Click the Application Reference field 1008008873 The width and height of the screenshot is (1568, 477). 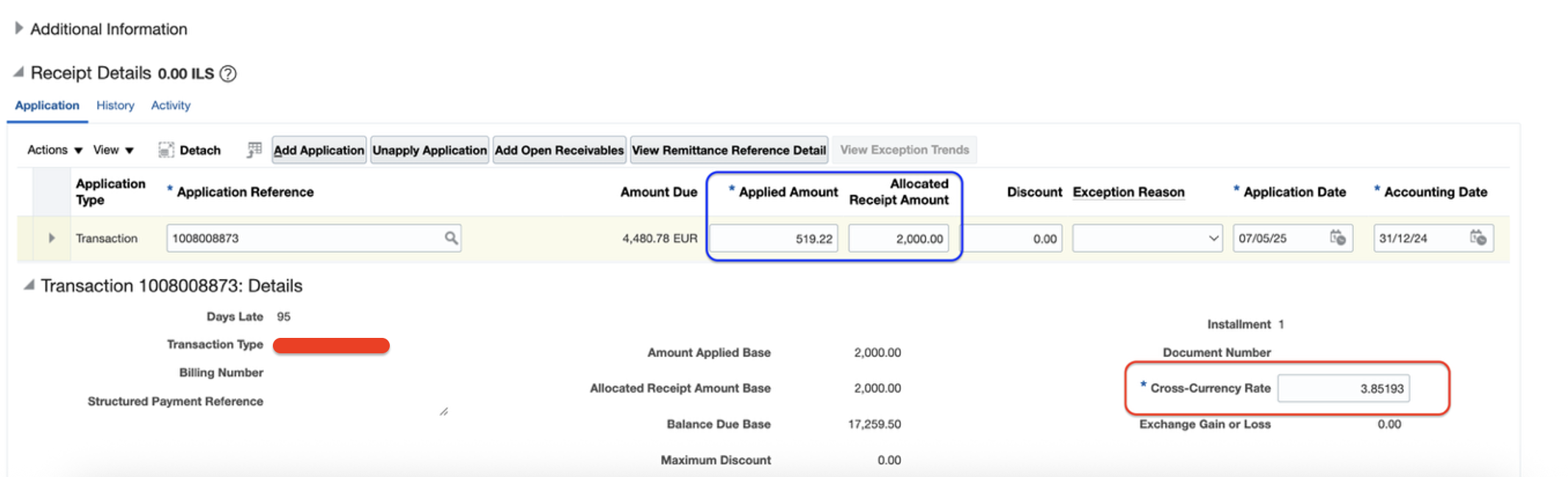pos(314,239)
